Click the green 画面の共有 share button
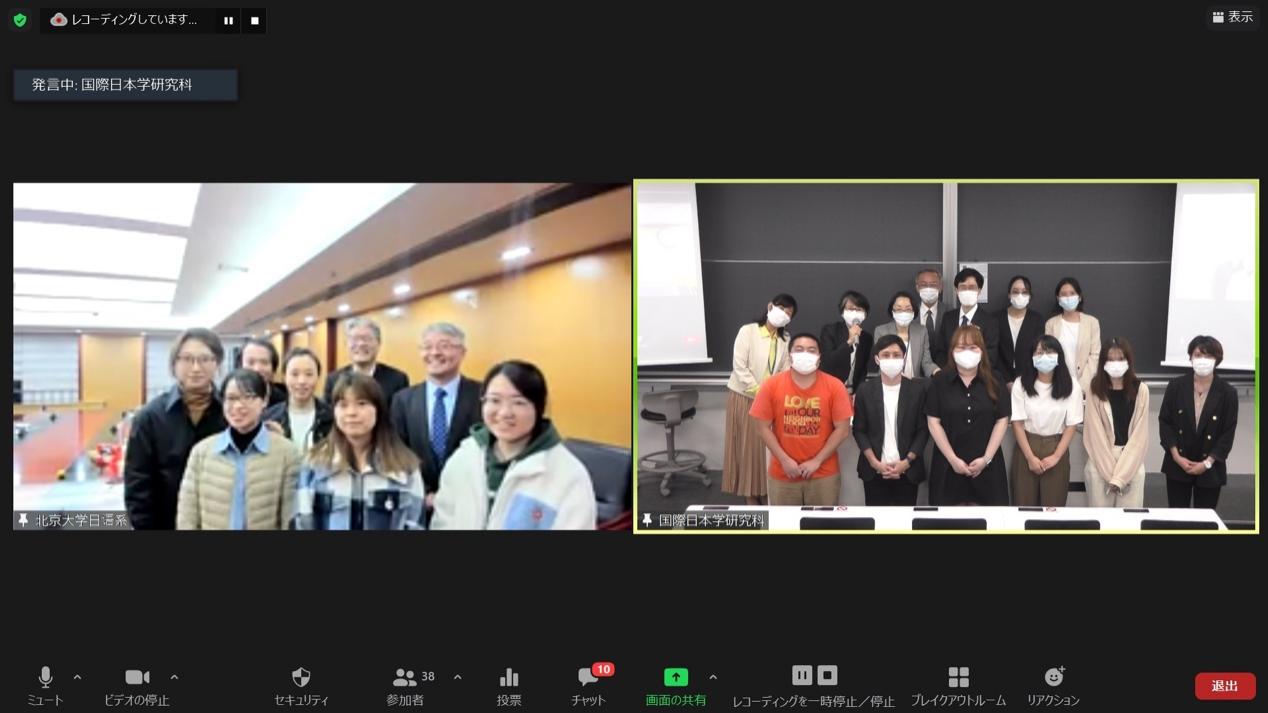1268x713 pixels. (676, 685)
